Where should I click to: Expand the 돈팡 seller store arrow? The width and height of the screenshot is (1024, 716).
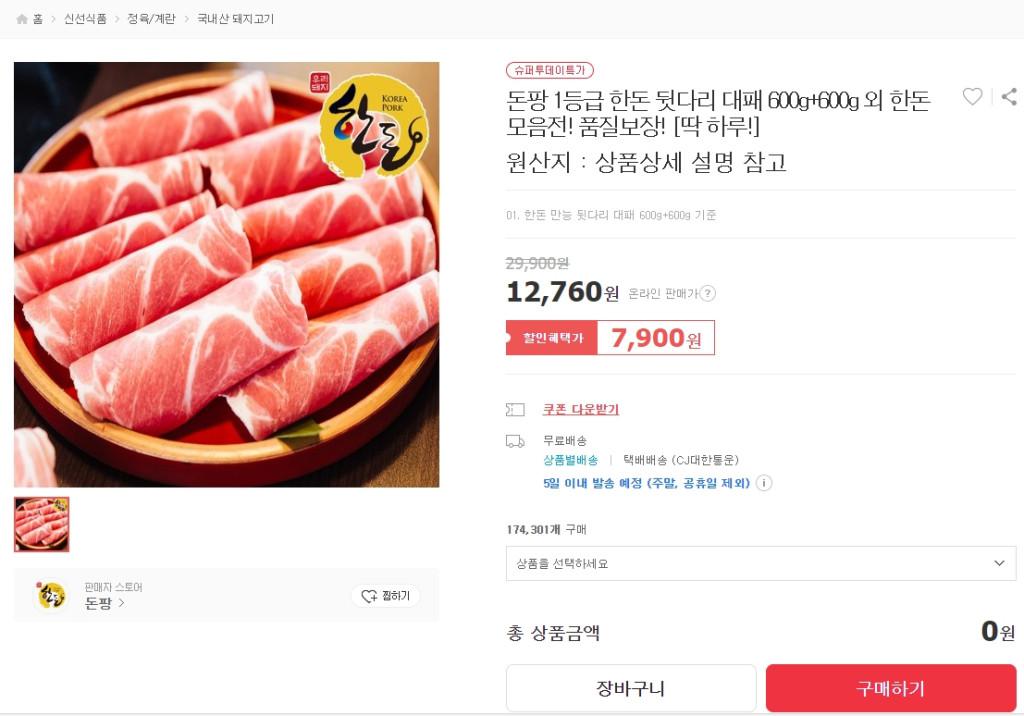coord(121,603)
